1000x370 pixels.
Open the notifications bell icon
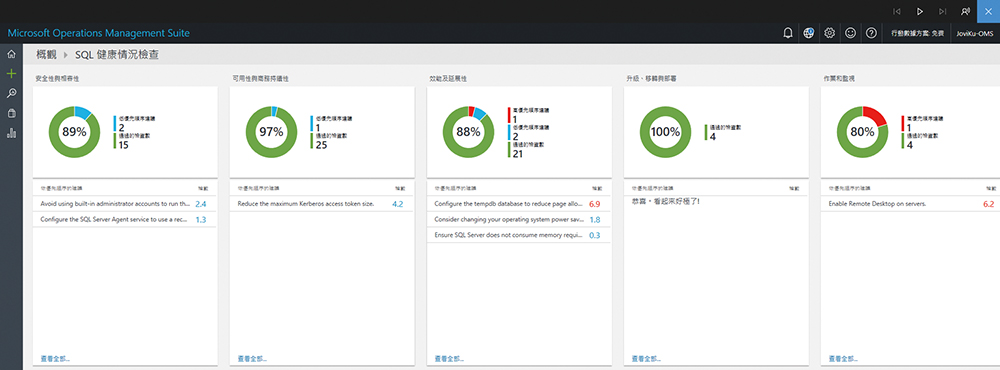[x=788, y=33]
